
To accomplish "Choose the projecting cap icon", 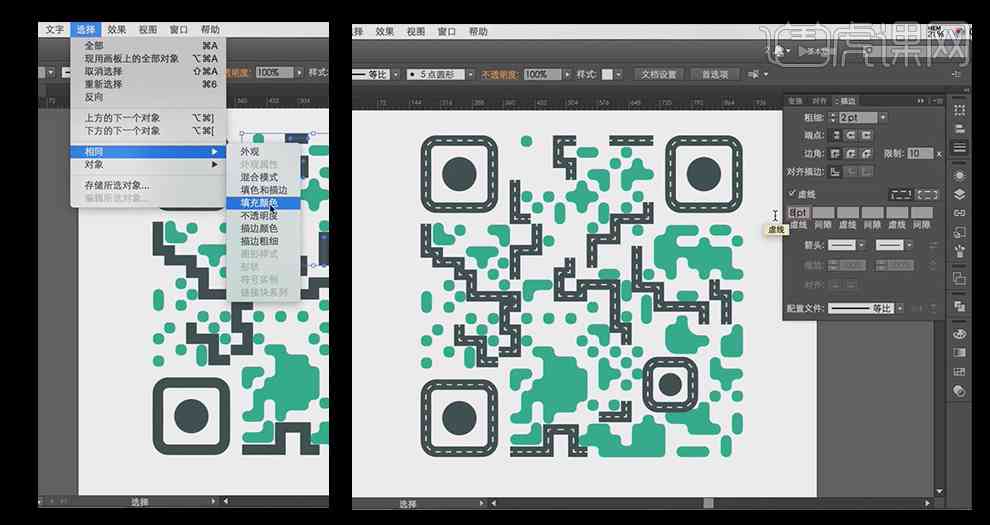I will pyautogui.click(x=866, y=135).
